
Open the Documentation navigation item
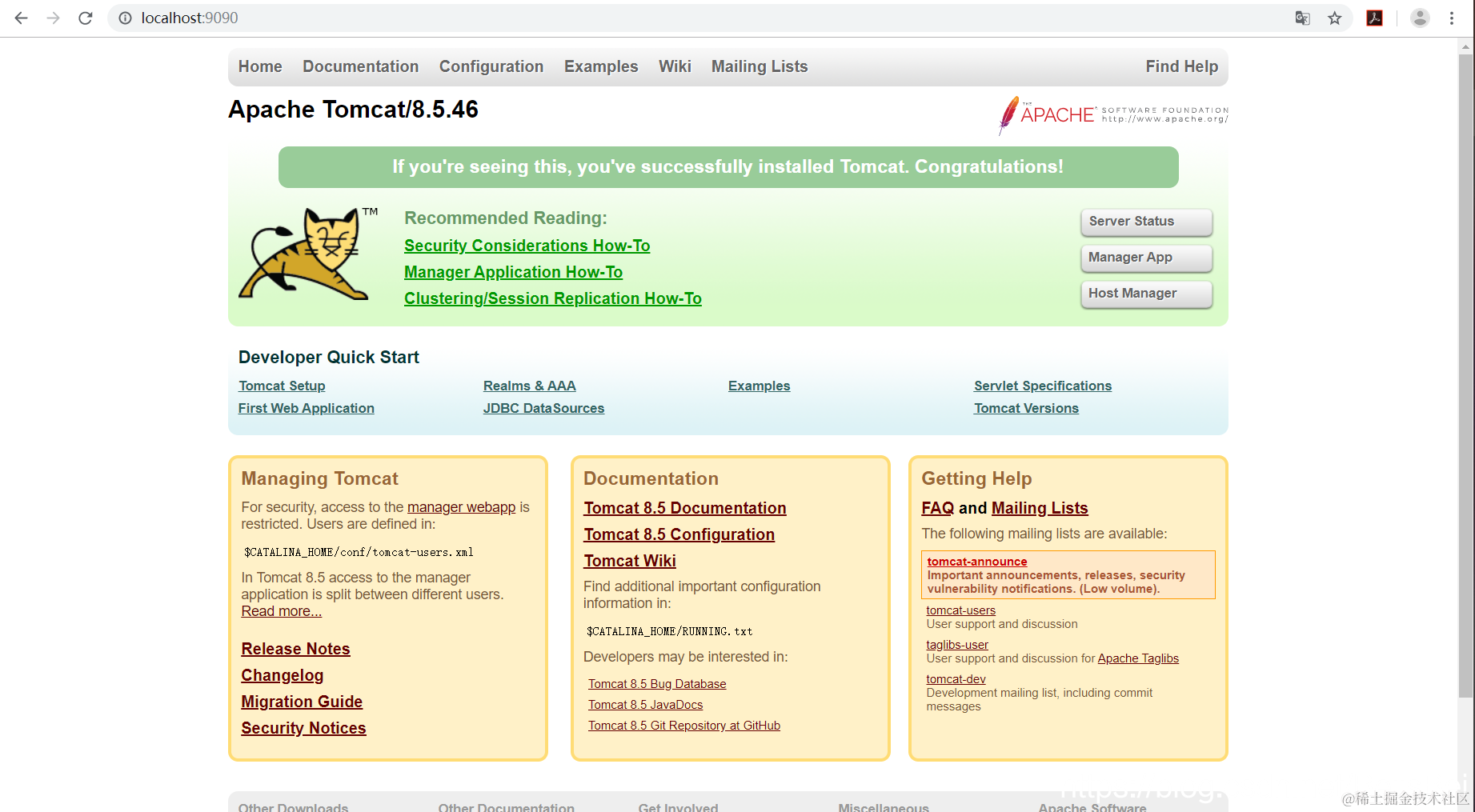point(361,66)
